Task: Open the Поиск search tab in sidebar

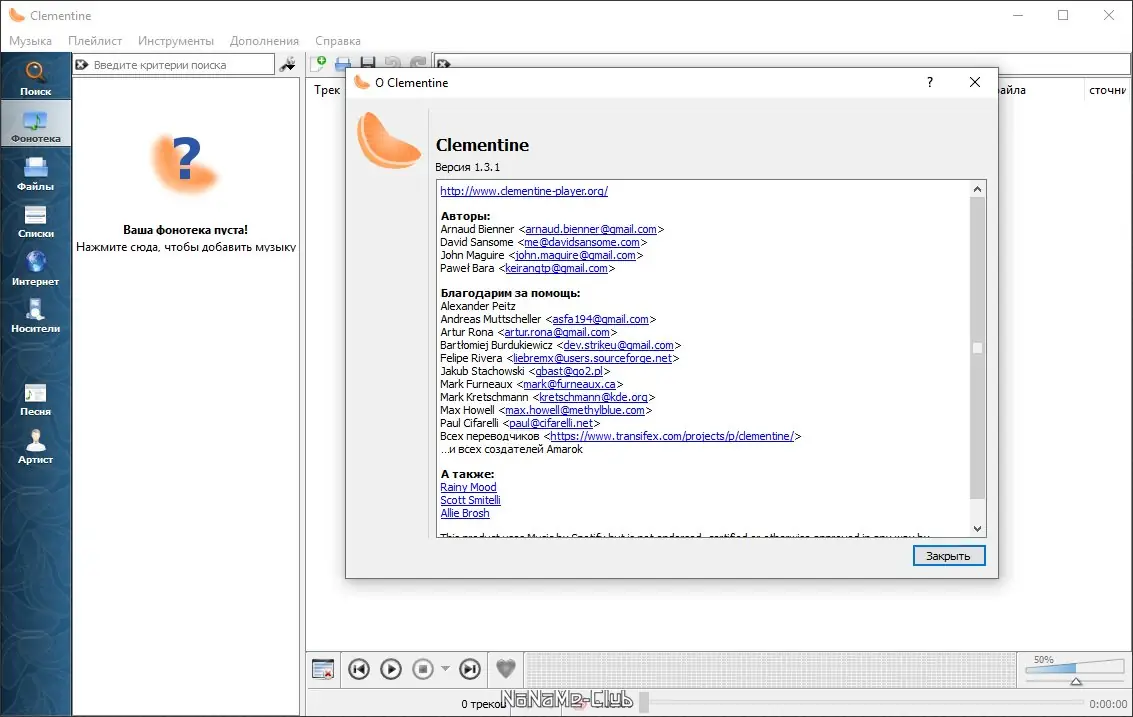Action: pos(35,78)
